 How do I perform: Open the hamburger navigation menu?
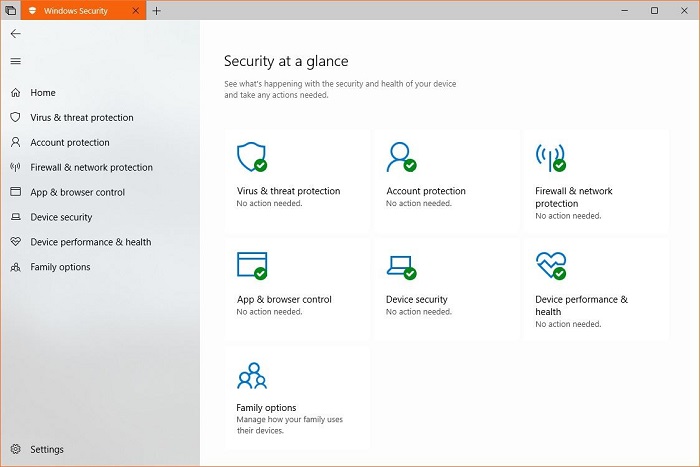coord(16,61)
